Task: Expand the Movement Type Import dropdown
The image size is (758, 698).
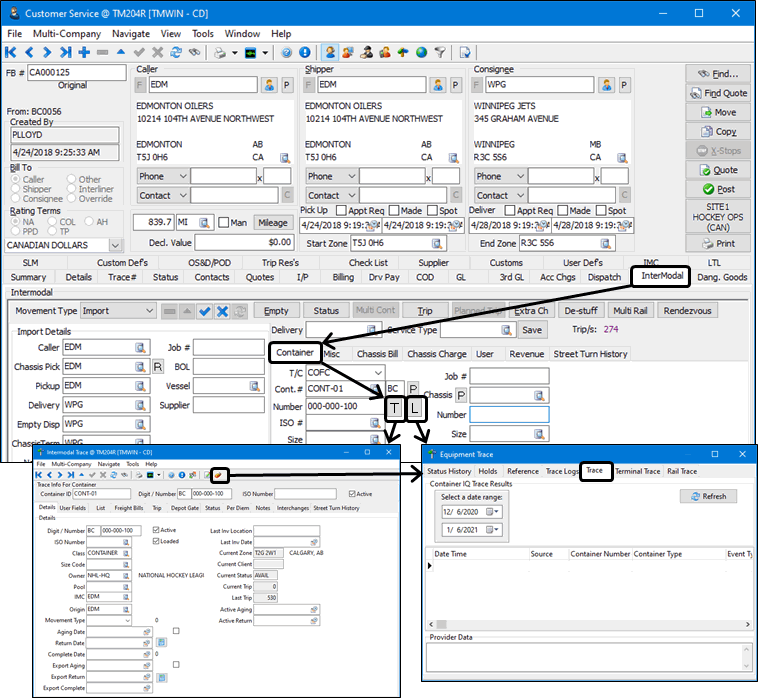Action: coord(149,311)
